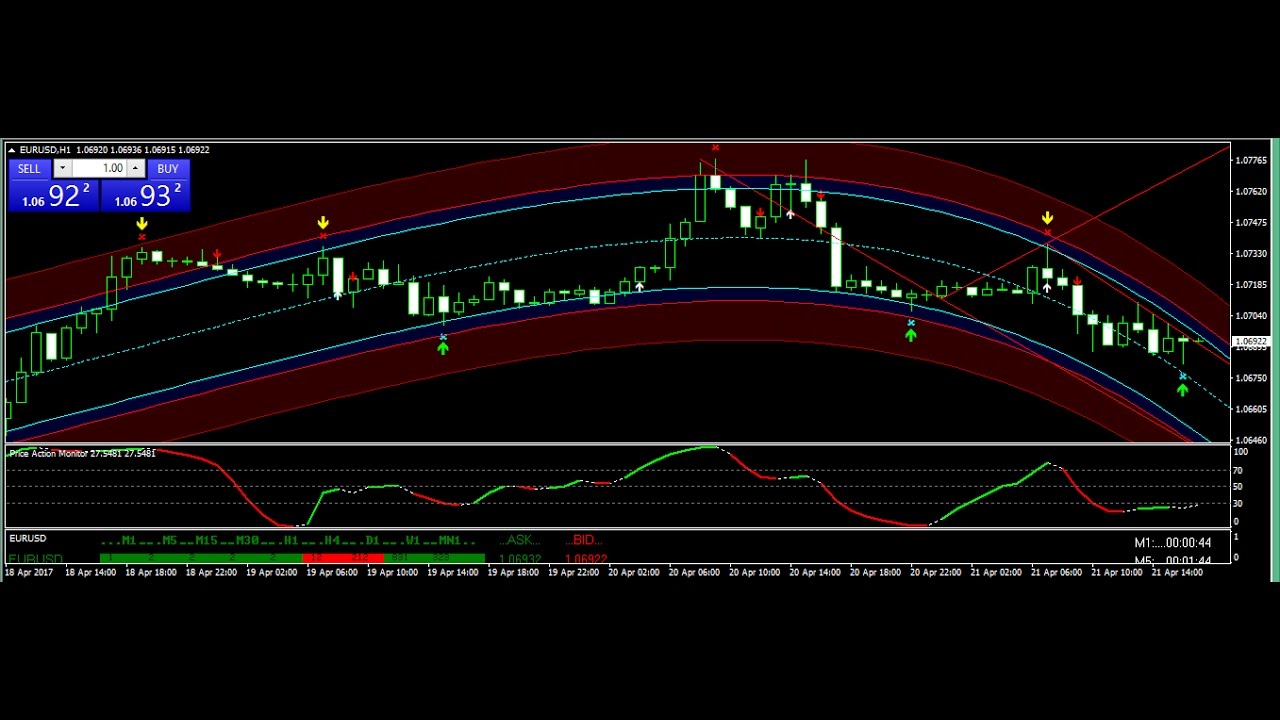The image size is (1280, 720).
Task: Click the 19 Apr 06:00 time axis label
Action: [x=332, y=573]
